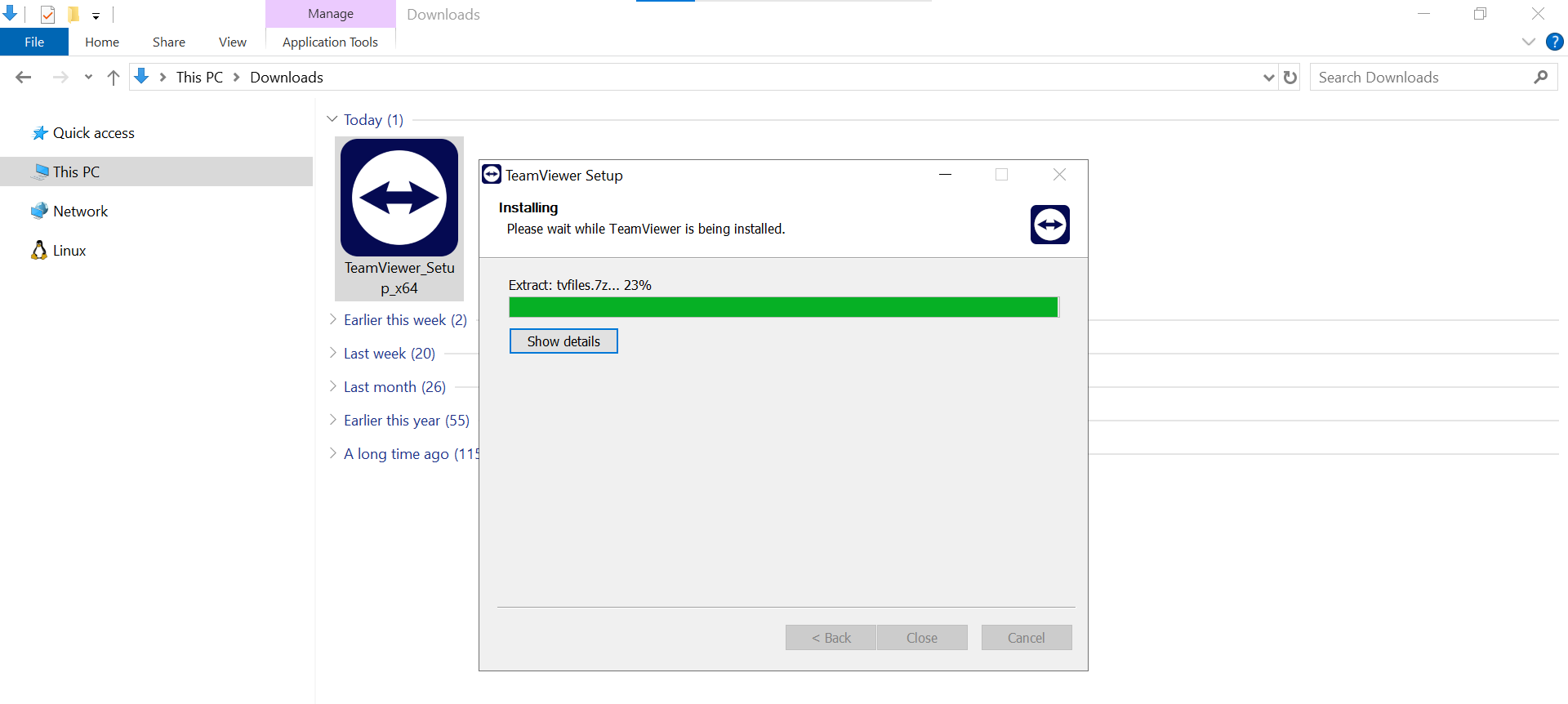The width and height of the screenshot is (1568, 704).
Task: Click the Search Downloads input field
Action: point(1421,78)
